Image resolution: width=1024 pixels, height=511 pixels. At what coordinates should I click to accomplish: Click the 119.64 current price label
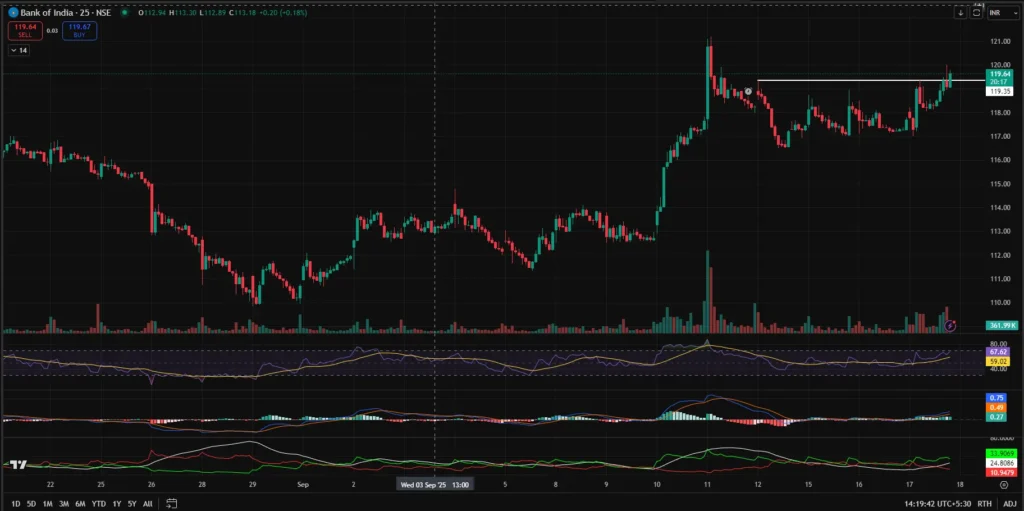pyautogui.click(x=999, y=74)
